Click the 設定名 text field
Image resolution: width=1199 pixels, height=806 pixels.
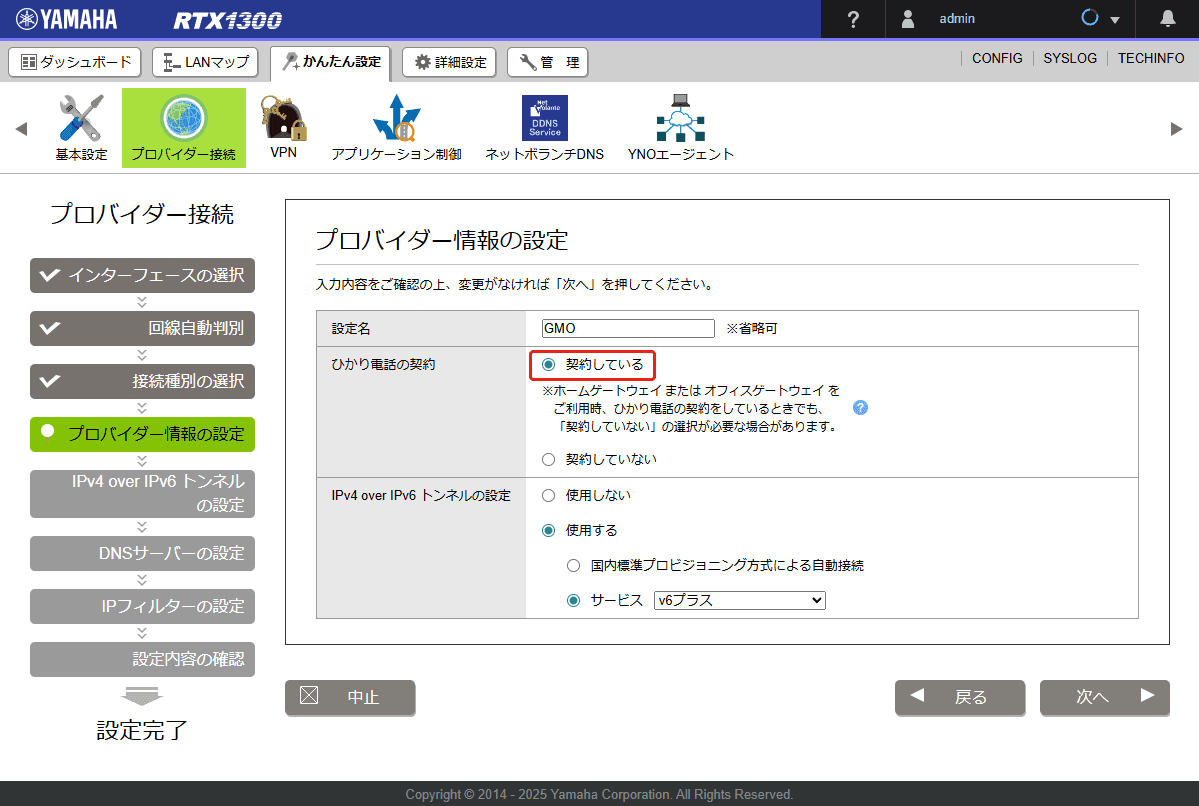tap(627, 328)
